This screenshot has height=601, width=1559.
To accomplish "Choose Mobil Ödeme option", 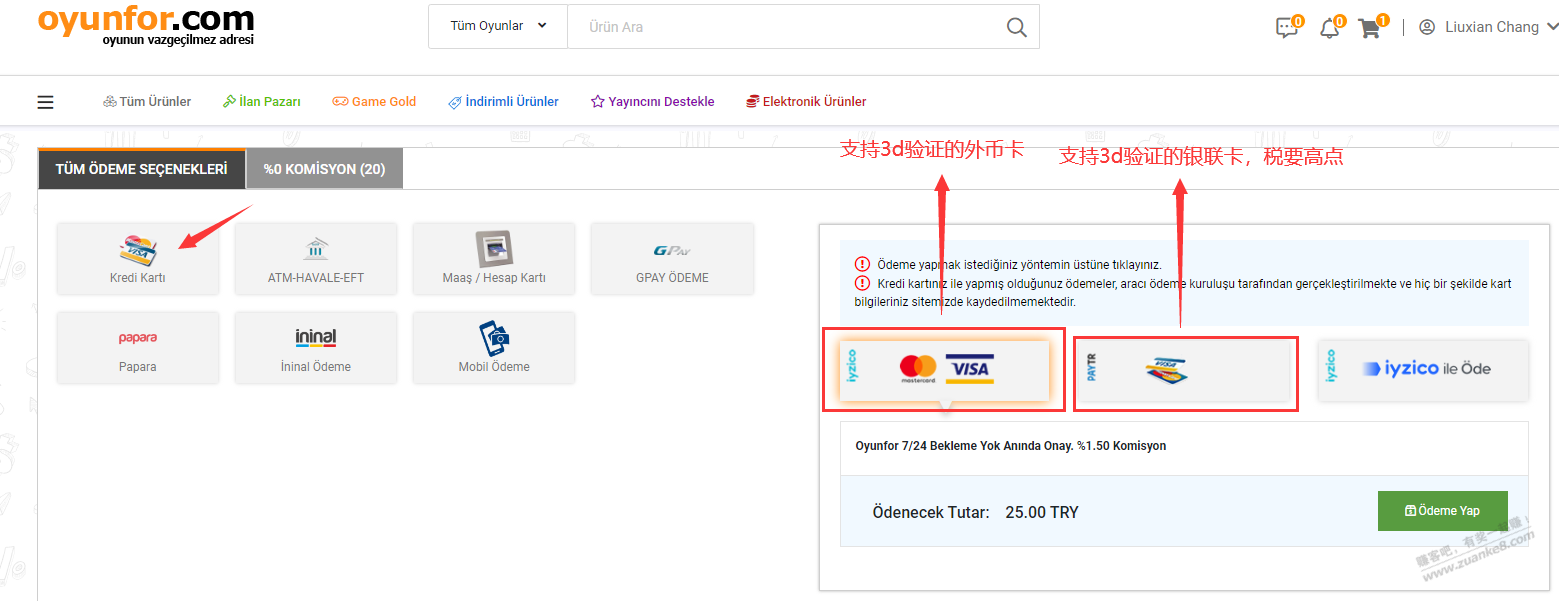I will click(x=494, y=347).
